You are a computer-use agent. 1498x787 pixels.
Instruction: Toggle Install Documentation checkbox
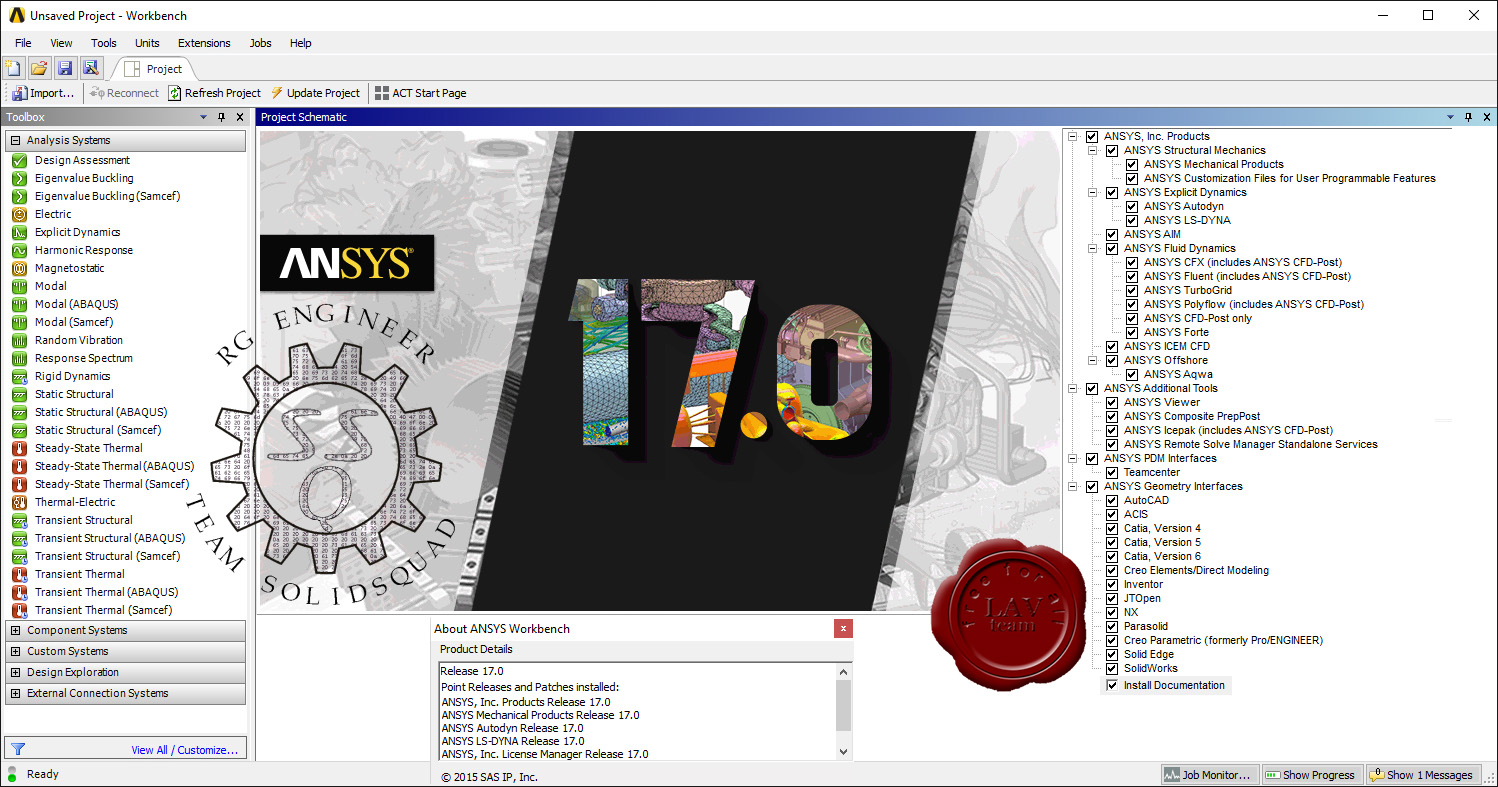[x=1112, y=685]
